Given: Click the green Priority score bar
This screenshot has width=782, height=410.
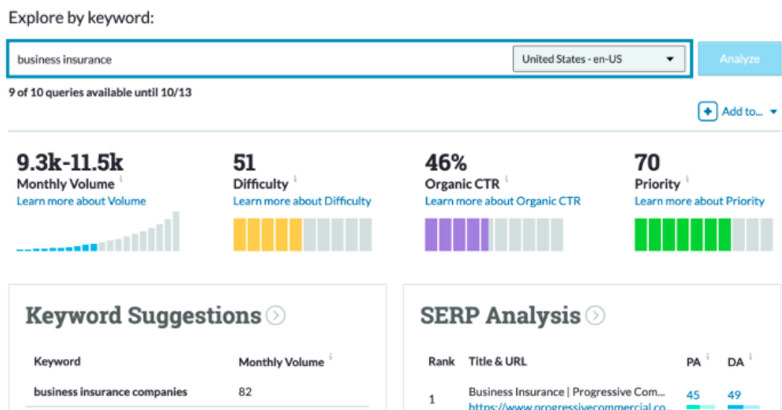Looking at the screenshot, I should click(x=683, y=234).
